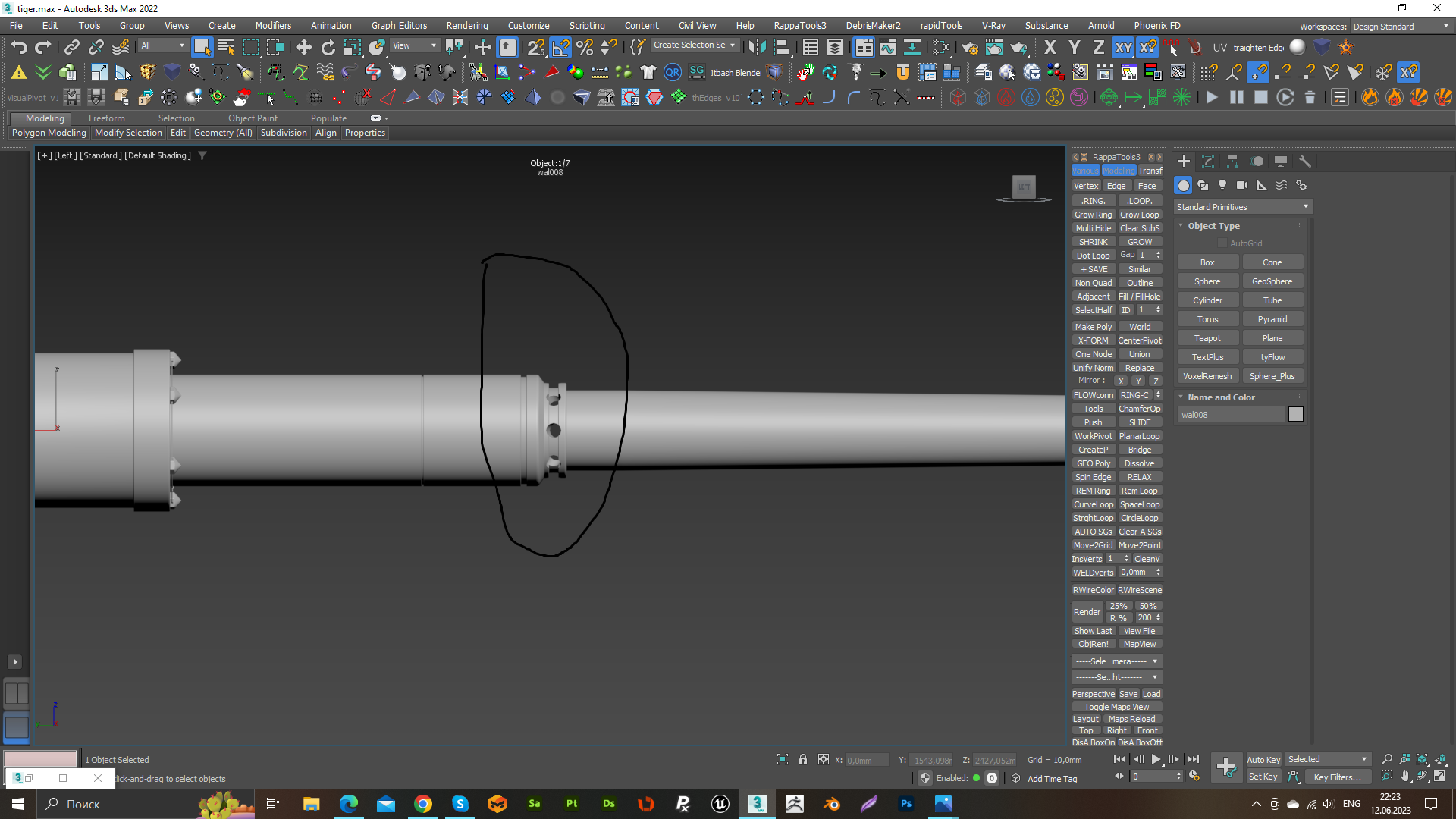1456x819 pixels.
Task: Collapse the Object Type rollout
Action: pos(1213,226)
